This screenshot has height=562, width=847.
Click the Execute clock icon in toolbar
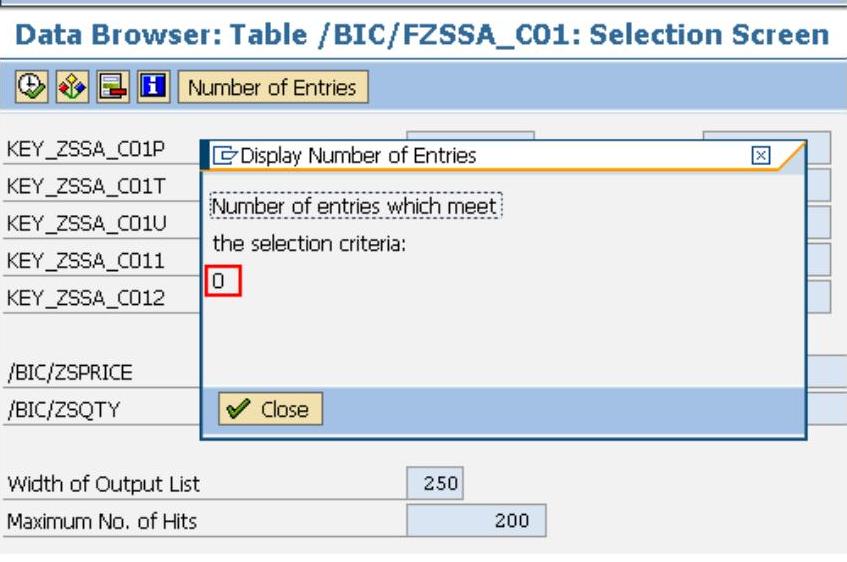click(31, 87)
